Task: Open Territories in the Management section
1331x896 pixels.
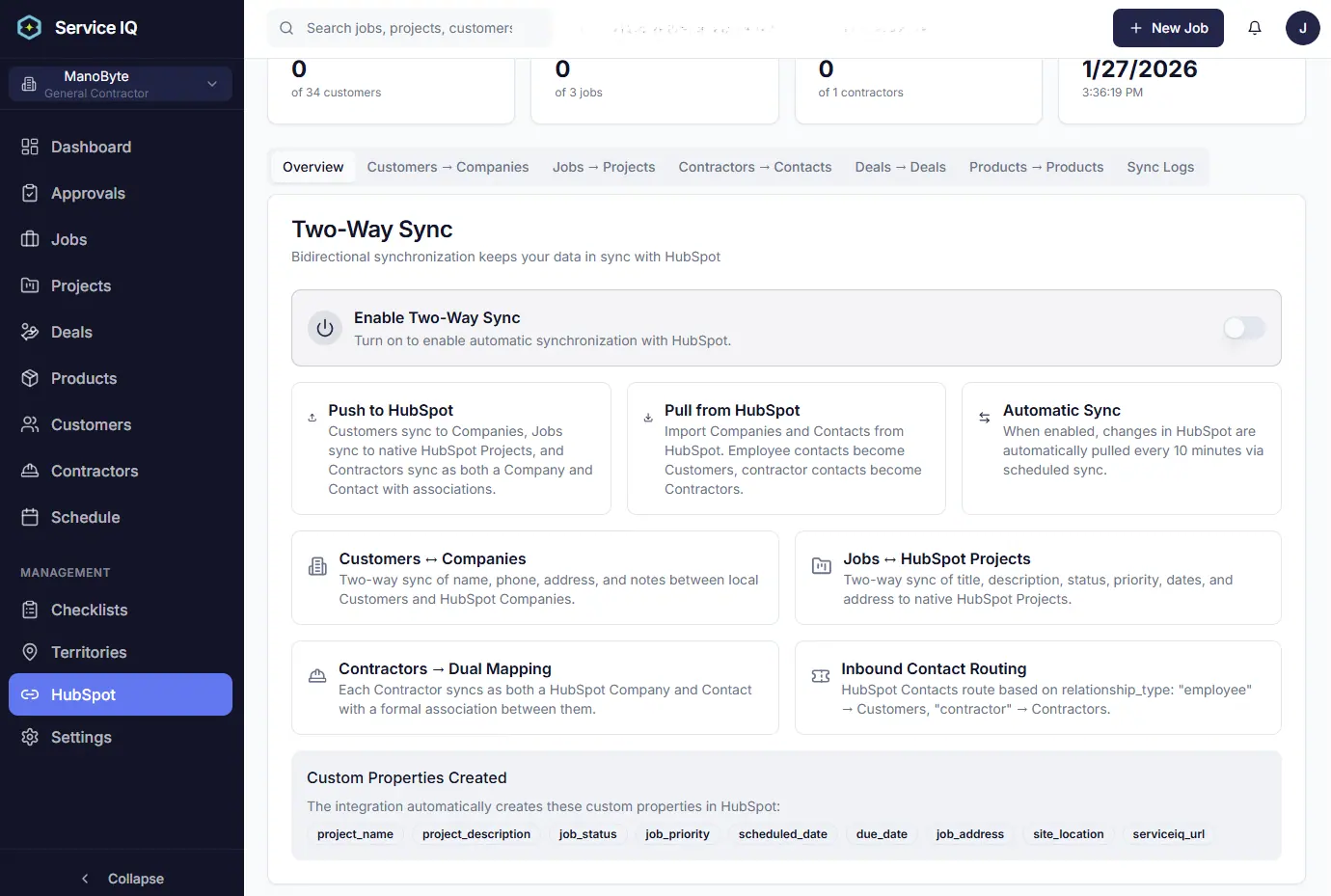Action: pyautogui.click(x=121, y=652)
